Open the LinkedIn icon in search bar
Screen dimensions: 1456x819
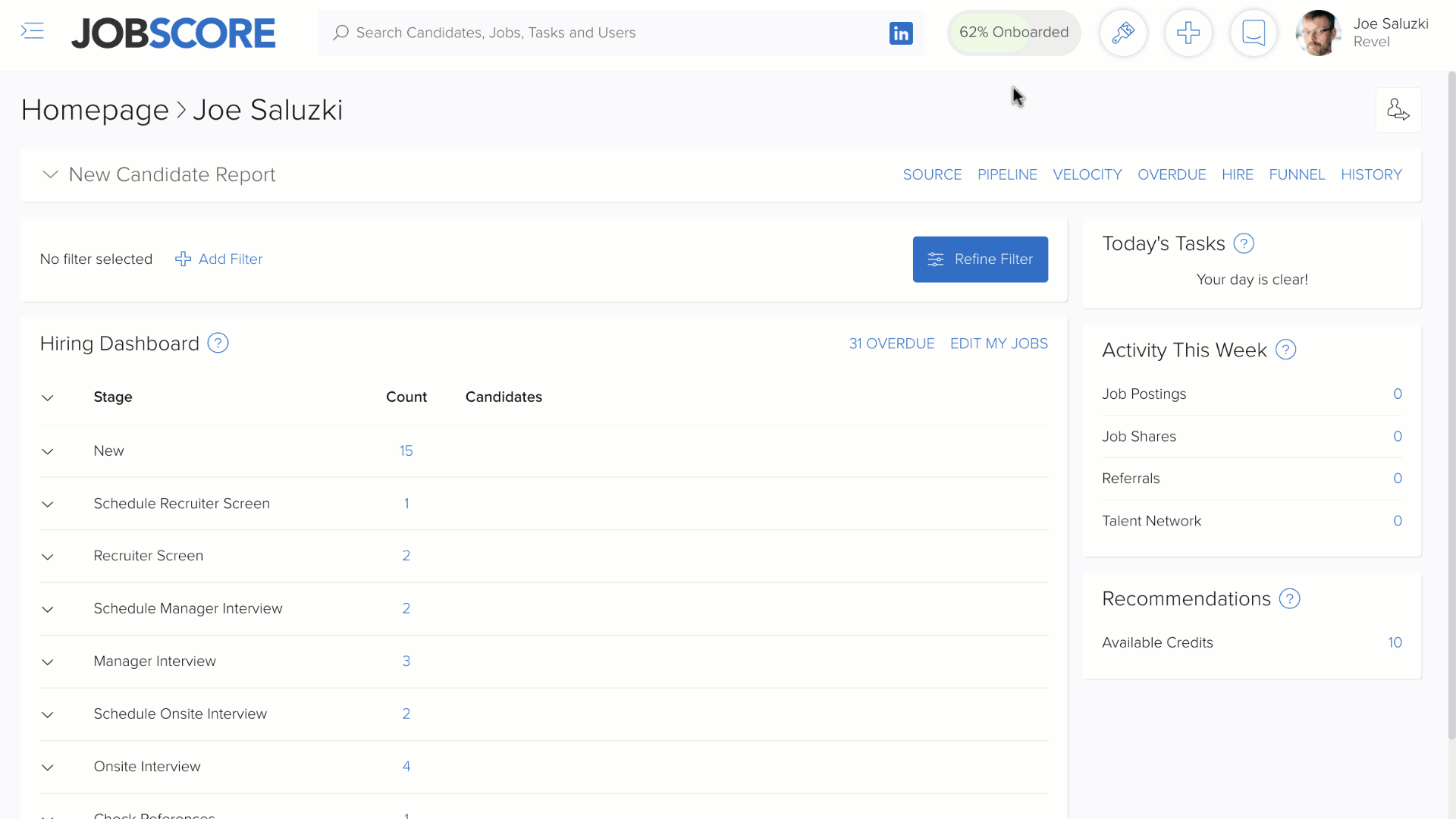click(x=901, y=33)
